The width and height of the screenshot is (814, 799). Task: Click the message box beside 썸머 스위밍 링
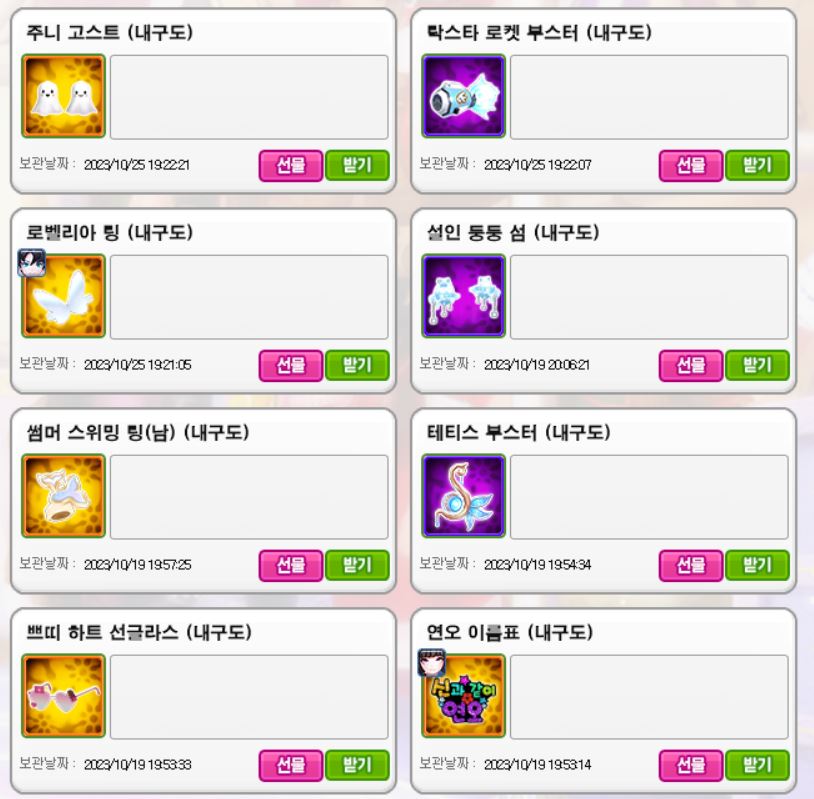pyautogui.click(x=249, y=497)
